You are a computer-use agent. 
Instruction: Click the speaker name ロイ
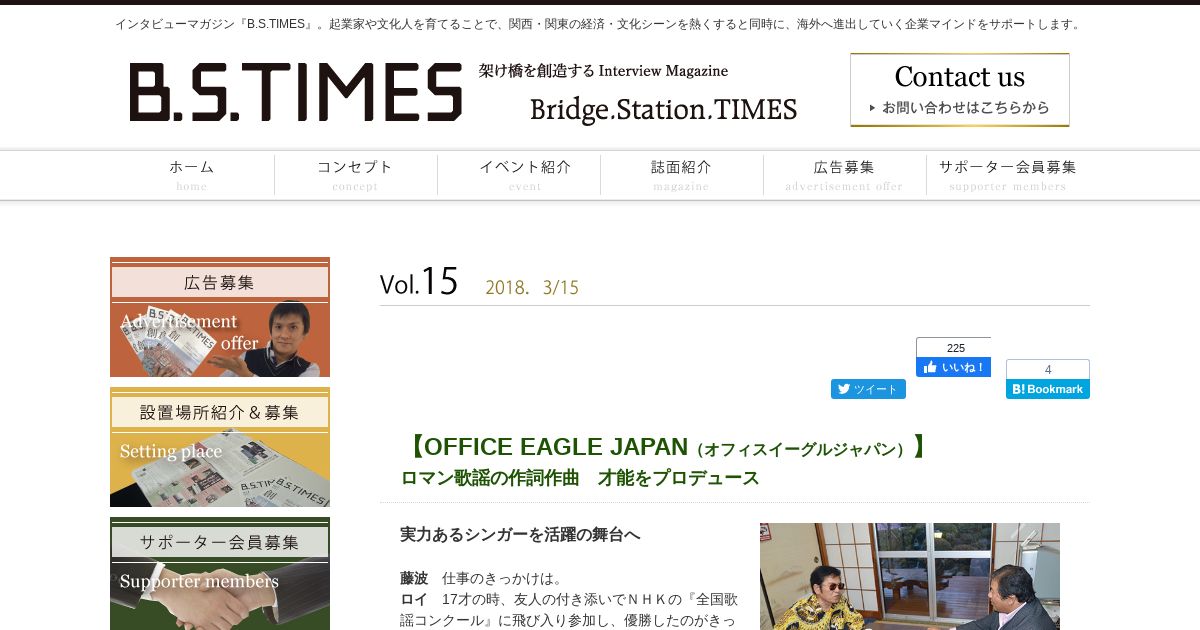[x=414, y=599]
